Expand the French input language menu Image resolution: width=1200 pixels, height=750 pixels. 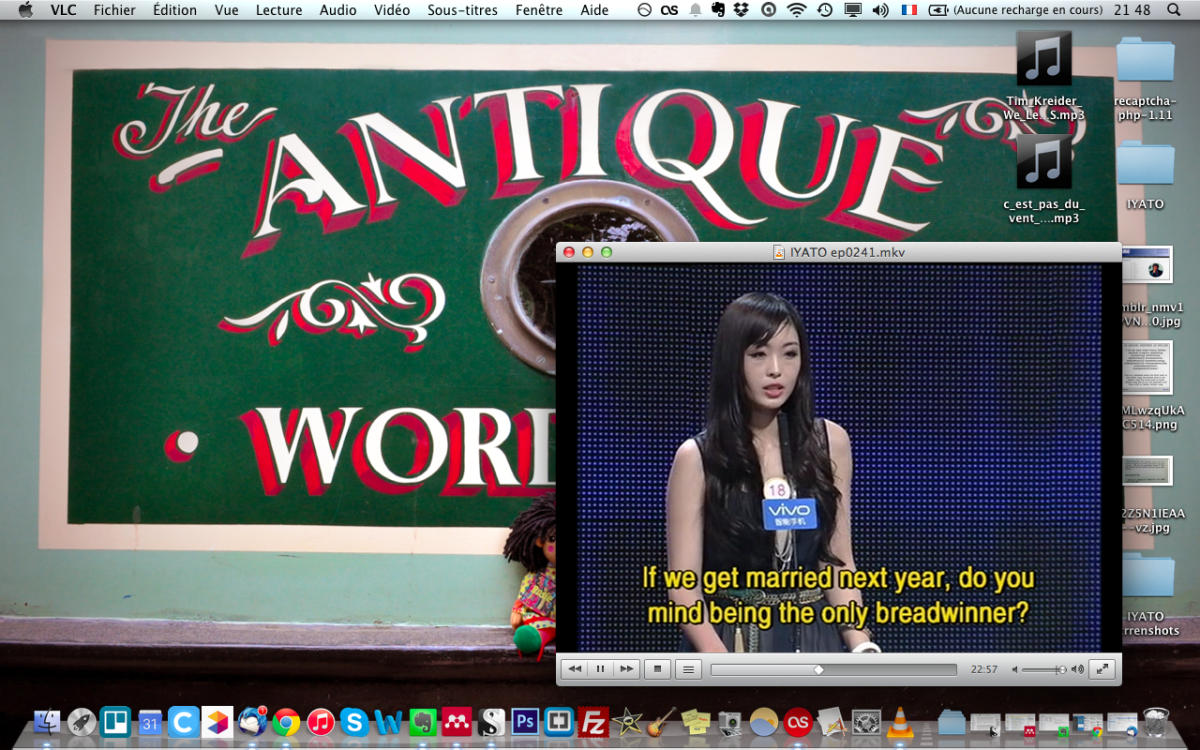(x=909, y=10)
